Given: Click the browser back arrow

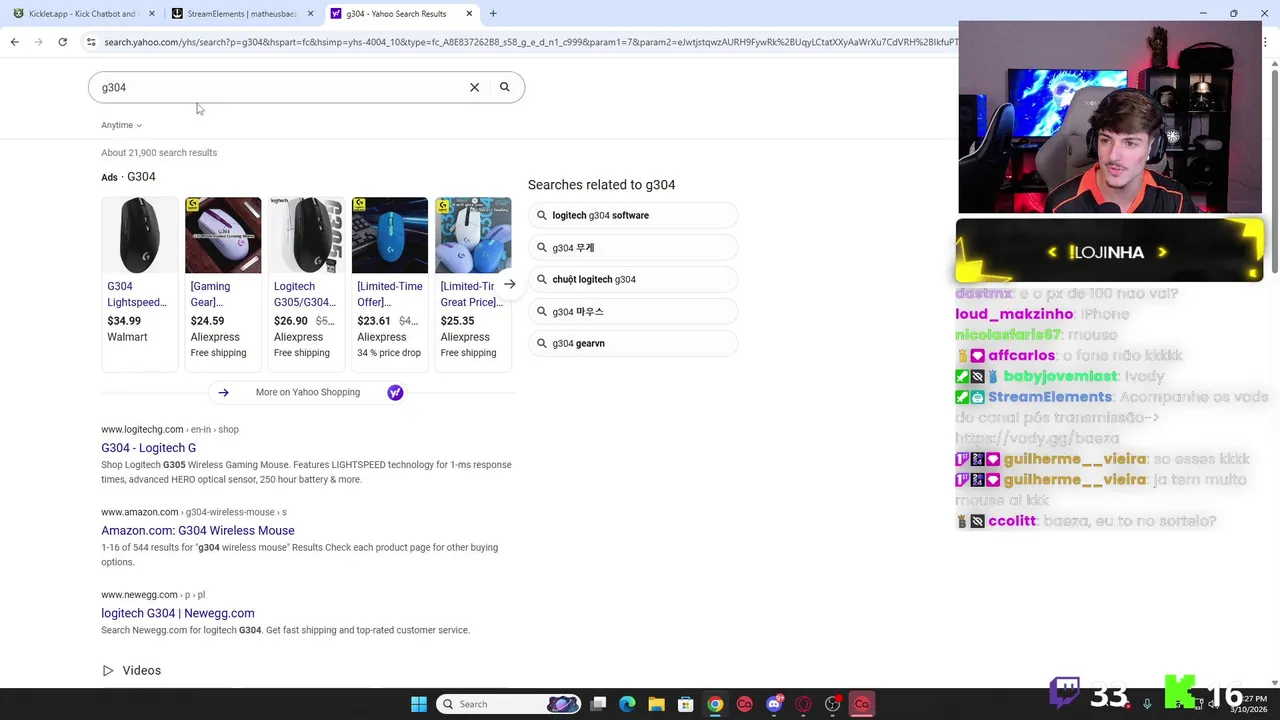Looking at the screenshot, I should pos(14,42).
